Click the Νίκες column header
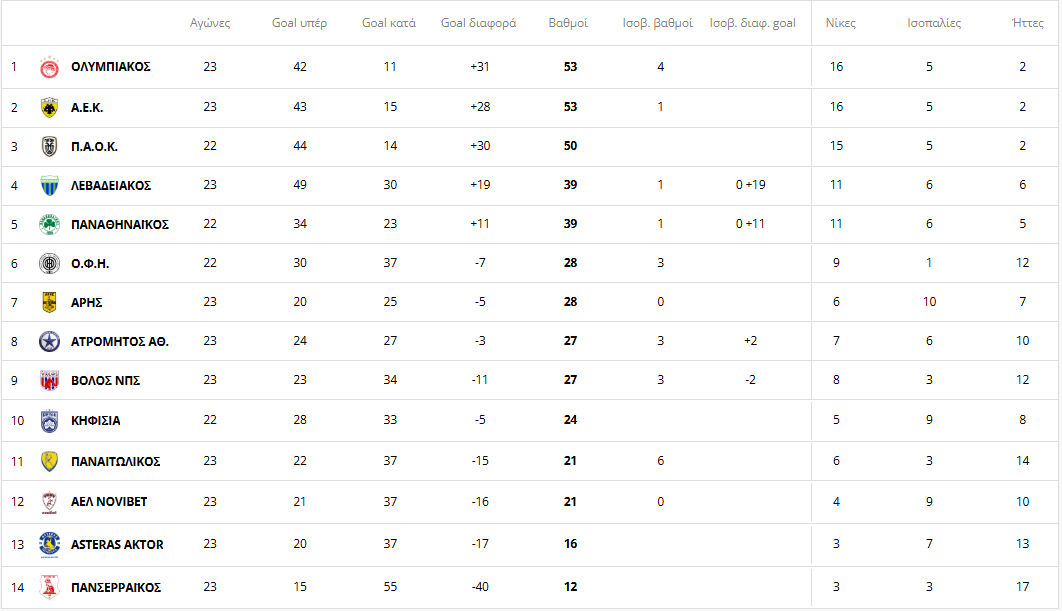Viewport: 1062px width, 611px height. pyautogui.click(x=840, y=23)
